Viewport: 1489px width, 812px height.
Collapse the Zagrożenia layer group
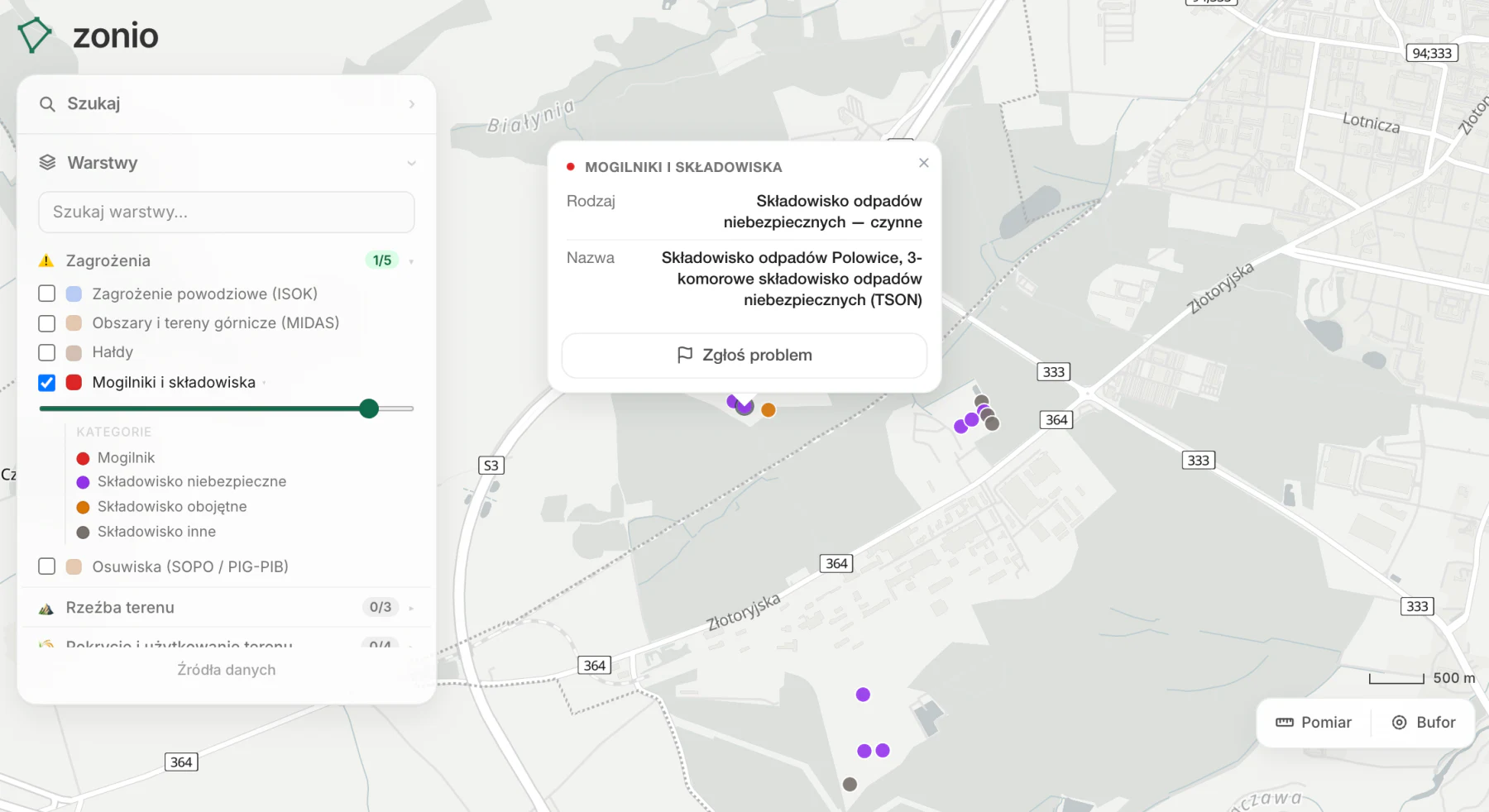(x=411, y=261)
